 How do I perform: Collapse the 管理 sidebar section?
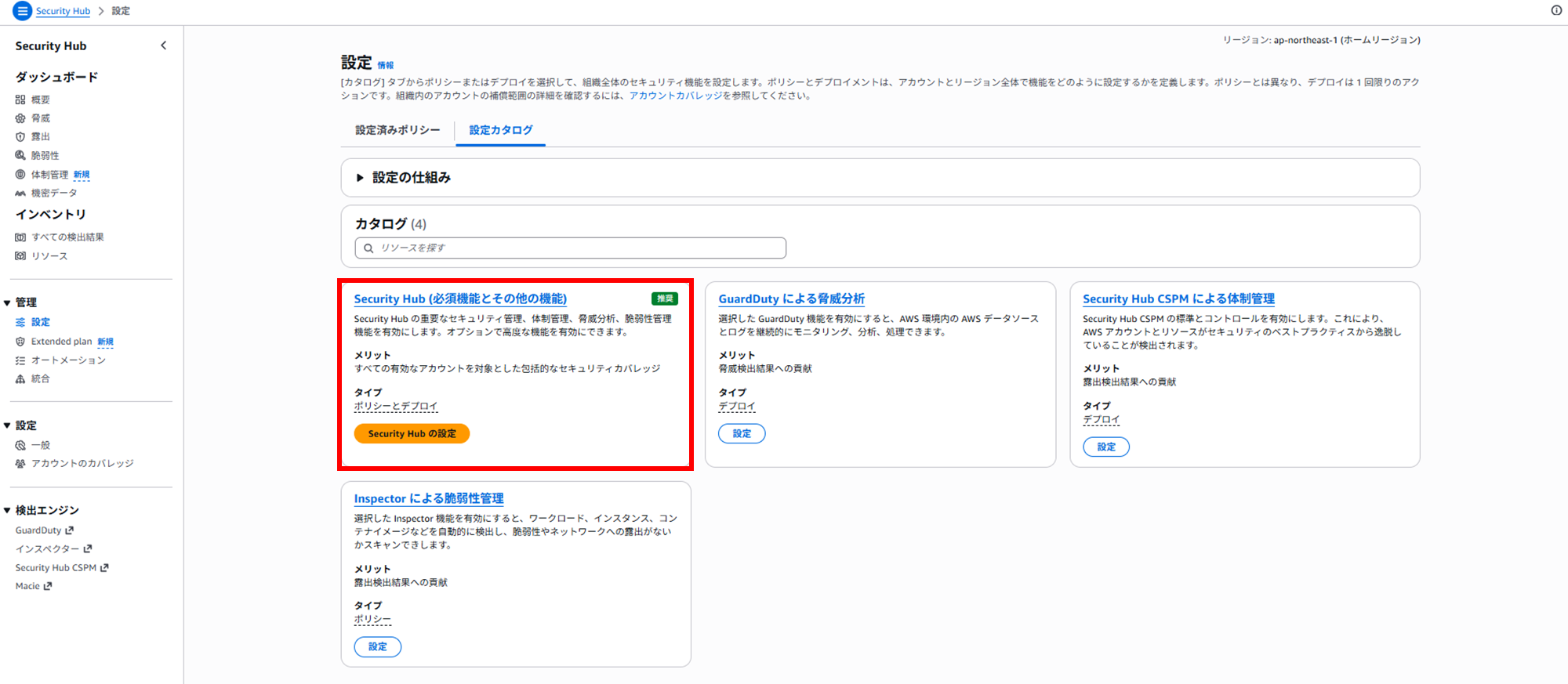[7, 302]
